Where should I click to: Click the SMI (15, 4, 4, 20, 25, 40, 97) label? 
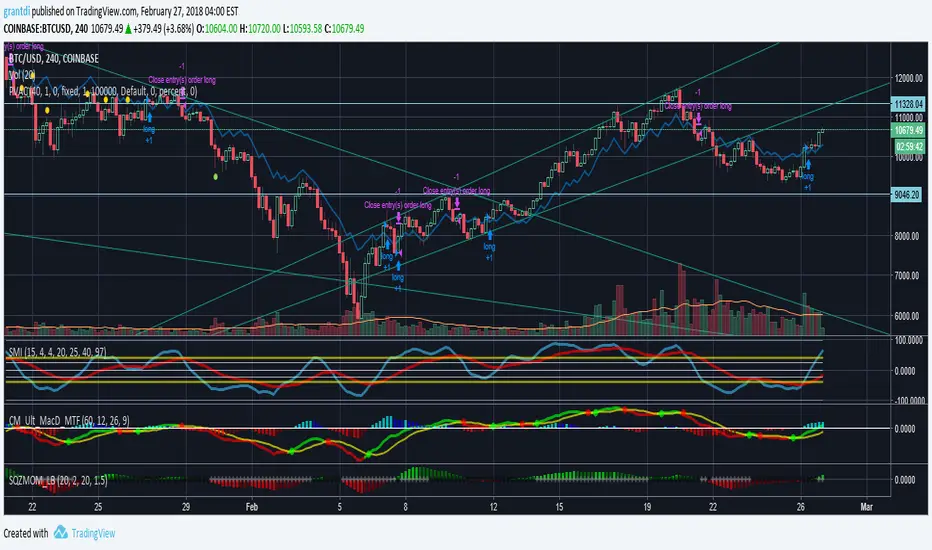click(57, 352)
